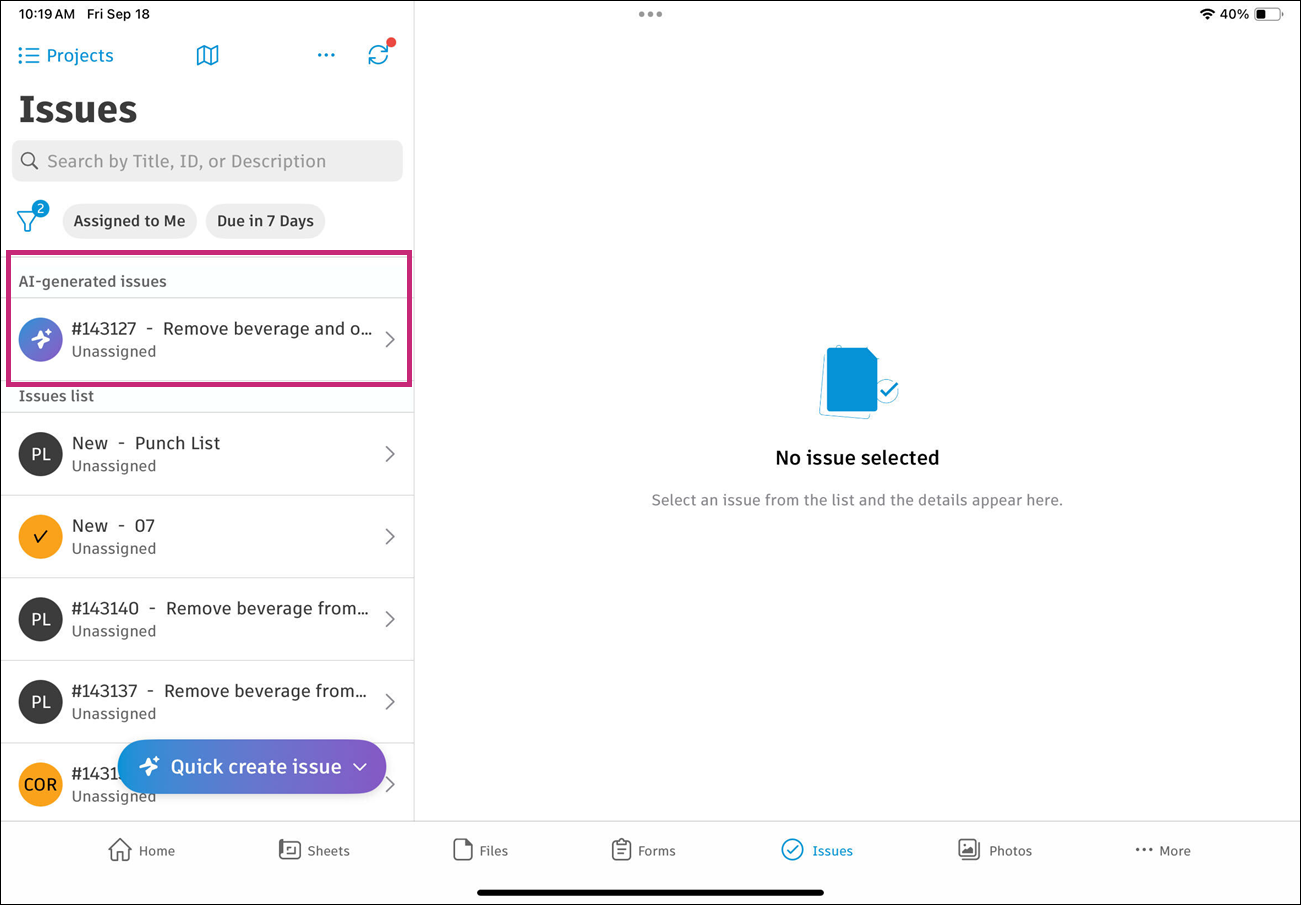1301x905 pixels.
Task: Select the Issues tab
Action: [x=817, y=850]
